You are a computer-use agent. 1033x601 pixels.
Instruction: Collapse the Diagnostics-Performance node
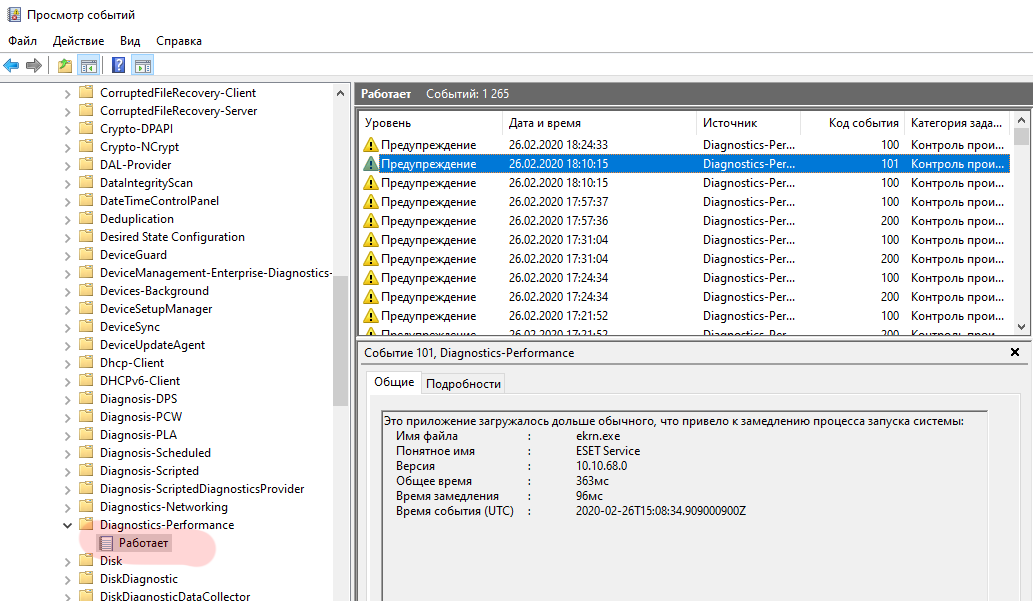67,525
